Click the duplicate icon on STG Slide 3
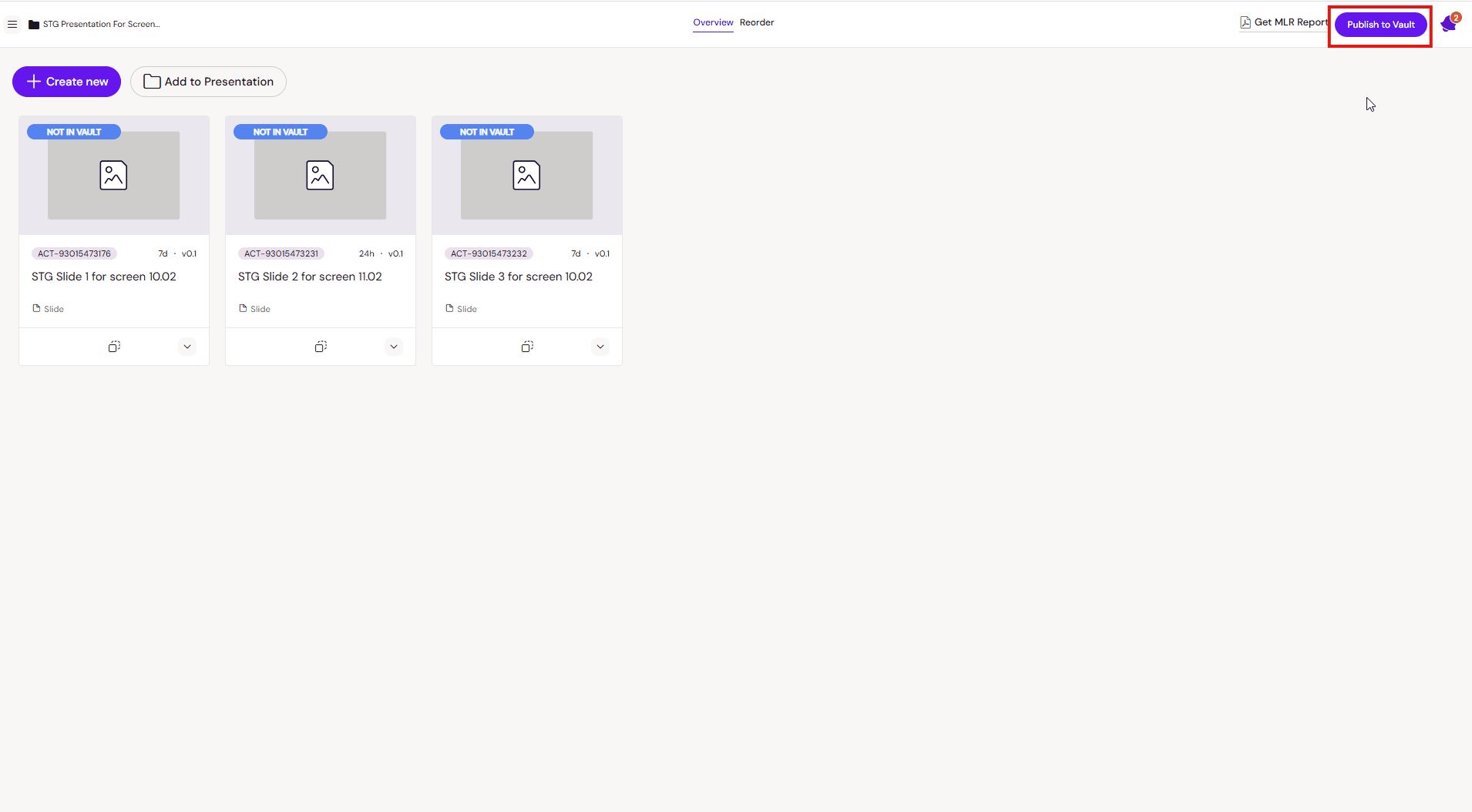The width and height of the screenshot is (1472, 812). [x=527, y=347]
